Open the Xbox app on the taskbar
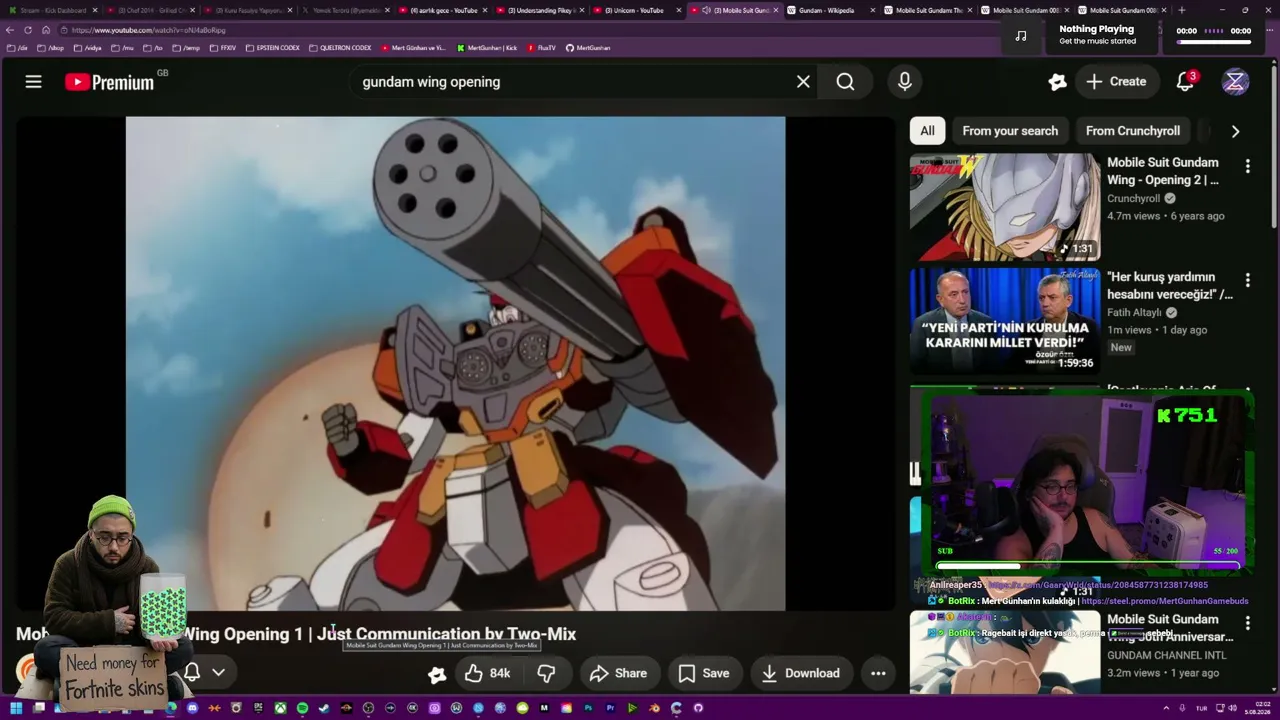The image size is (1280, 720). [x=280, y=708]
